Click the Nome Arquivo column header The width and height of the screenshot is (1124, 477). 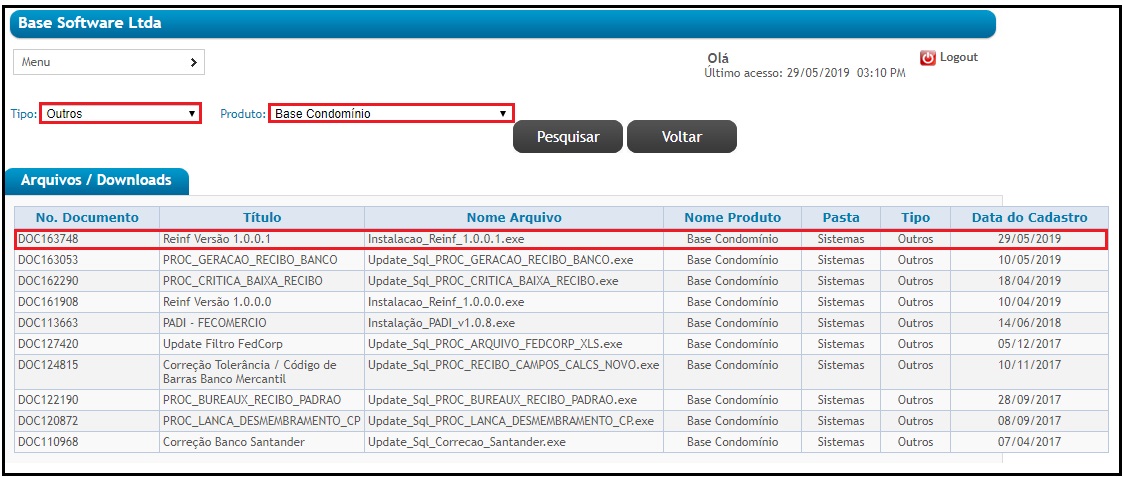(x=514, y=217)
